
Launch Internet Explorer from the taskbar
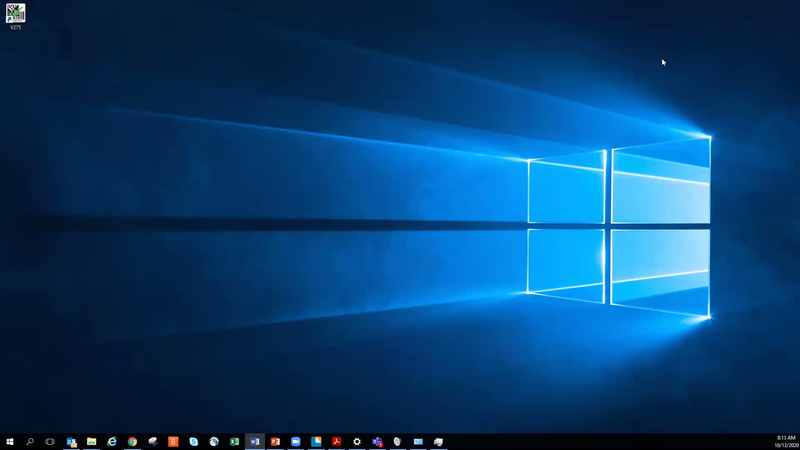(112, 442)
